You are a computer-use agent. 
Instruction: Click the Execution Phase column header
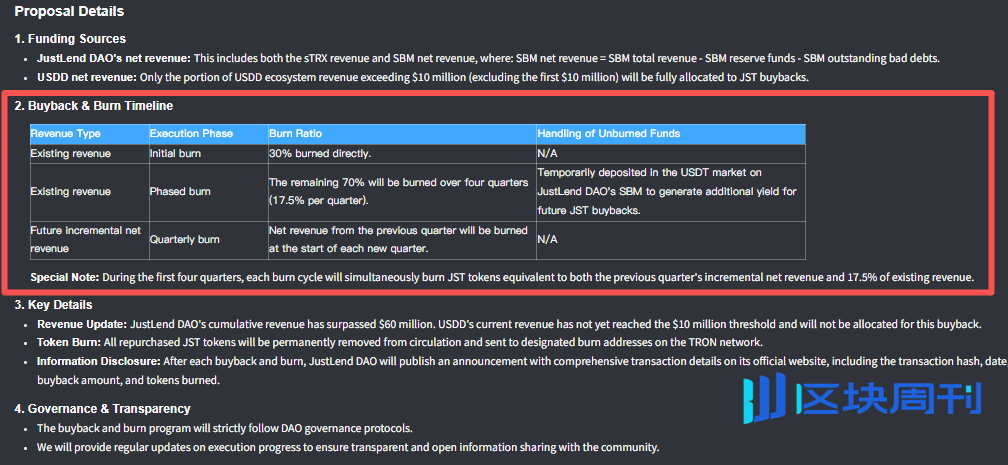coord(191,133)
